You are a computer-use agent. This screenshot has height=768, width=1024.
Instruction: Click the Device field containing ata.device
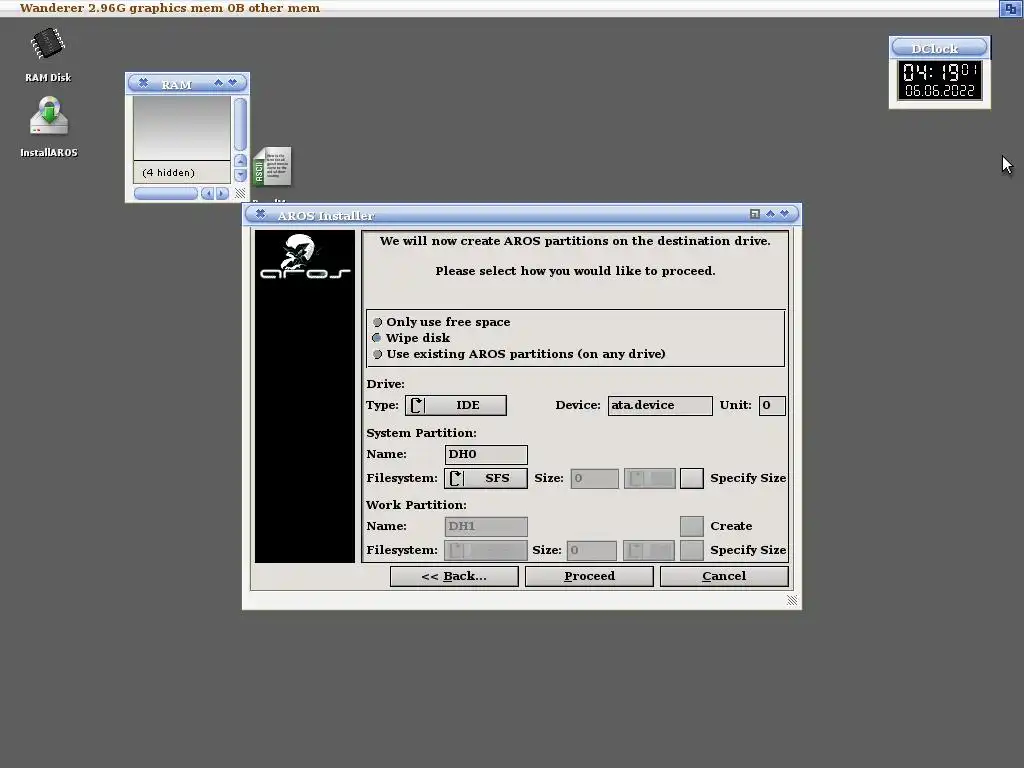tap(660, 406)
